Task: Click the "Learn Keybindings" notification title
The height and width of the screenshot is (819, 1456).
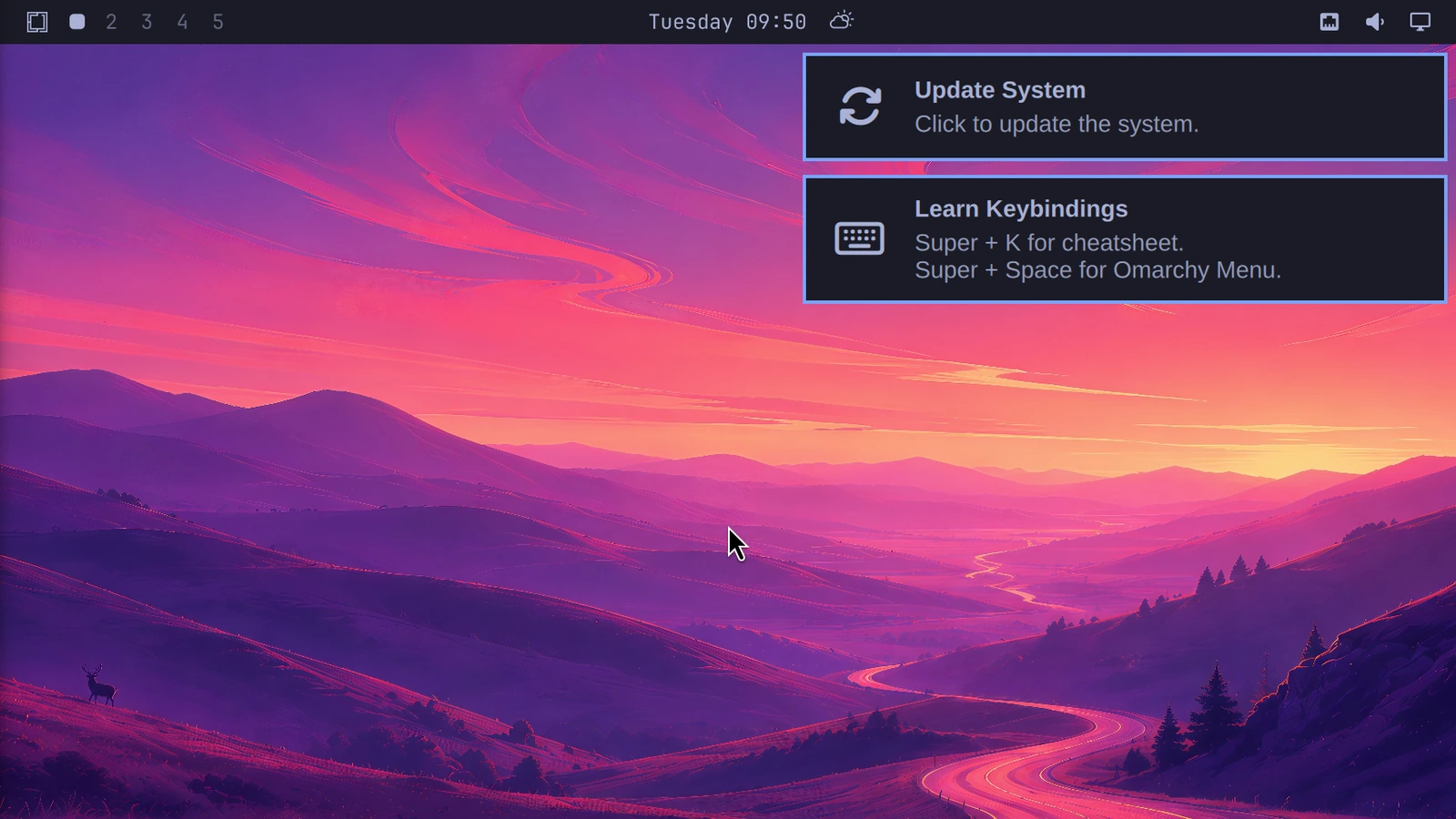Action: click(x=1021, y=208)
